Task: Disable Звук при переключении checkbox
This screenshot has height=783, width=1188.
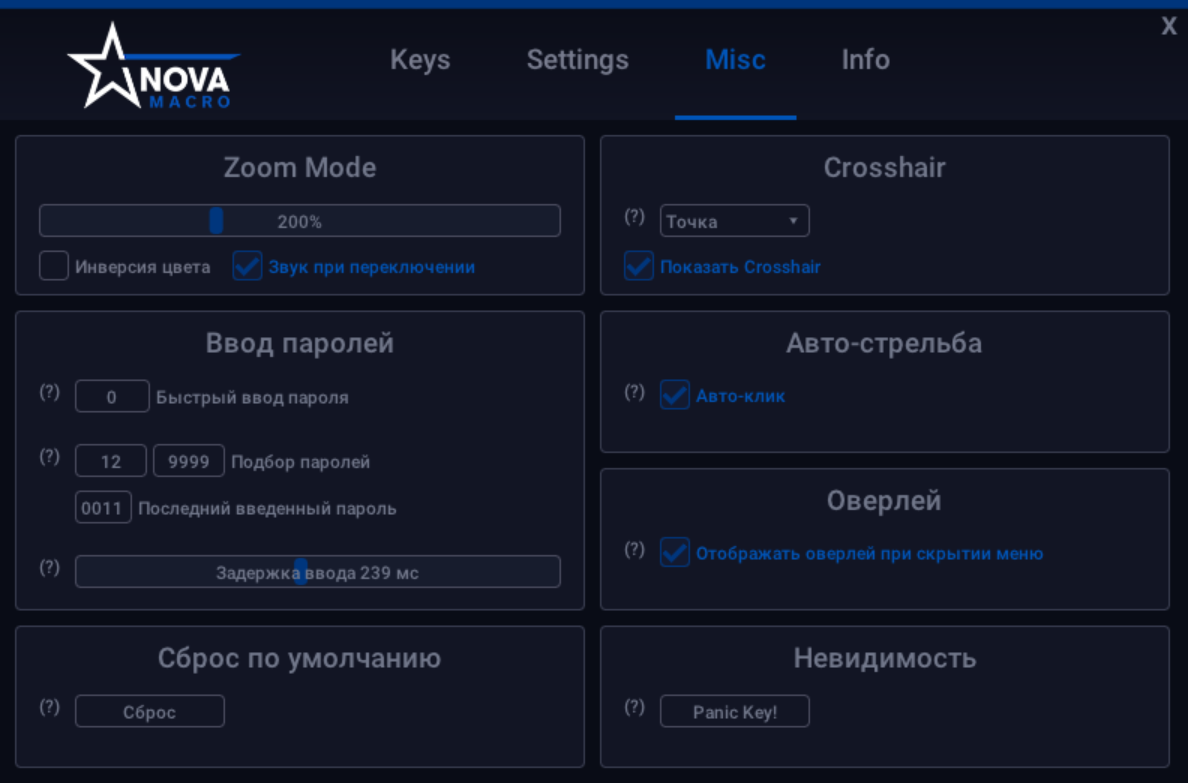Action: [247, 266]
